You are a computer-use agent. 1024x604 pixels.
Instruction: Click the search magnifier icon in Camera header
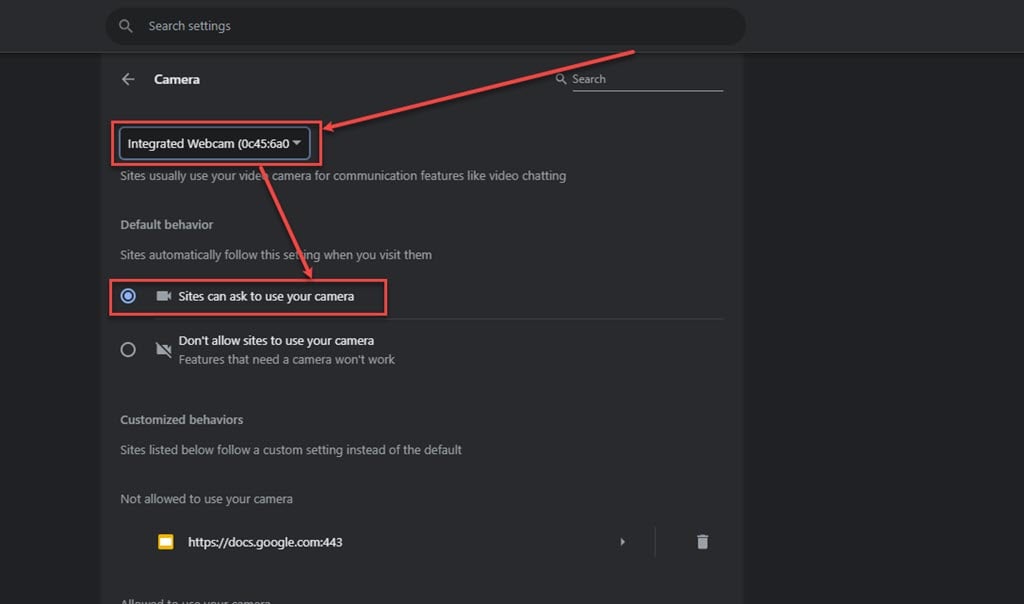pyautogui.click(x=560, y=79)
